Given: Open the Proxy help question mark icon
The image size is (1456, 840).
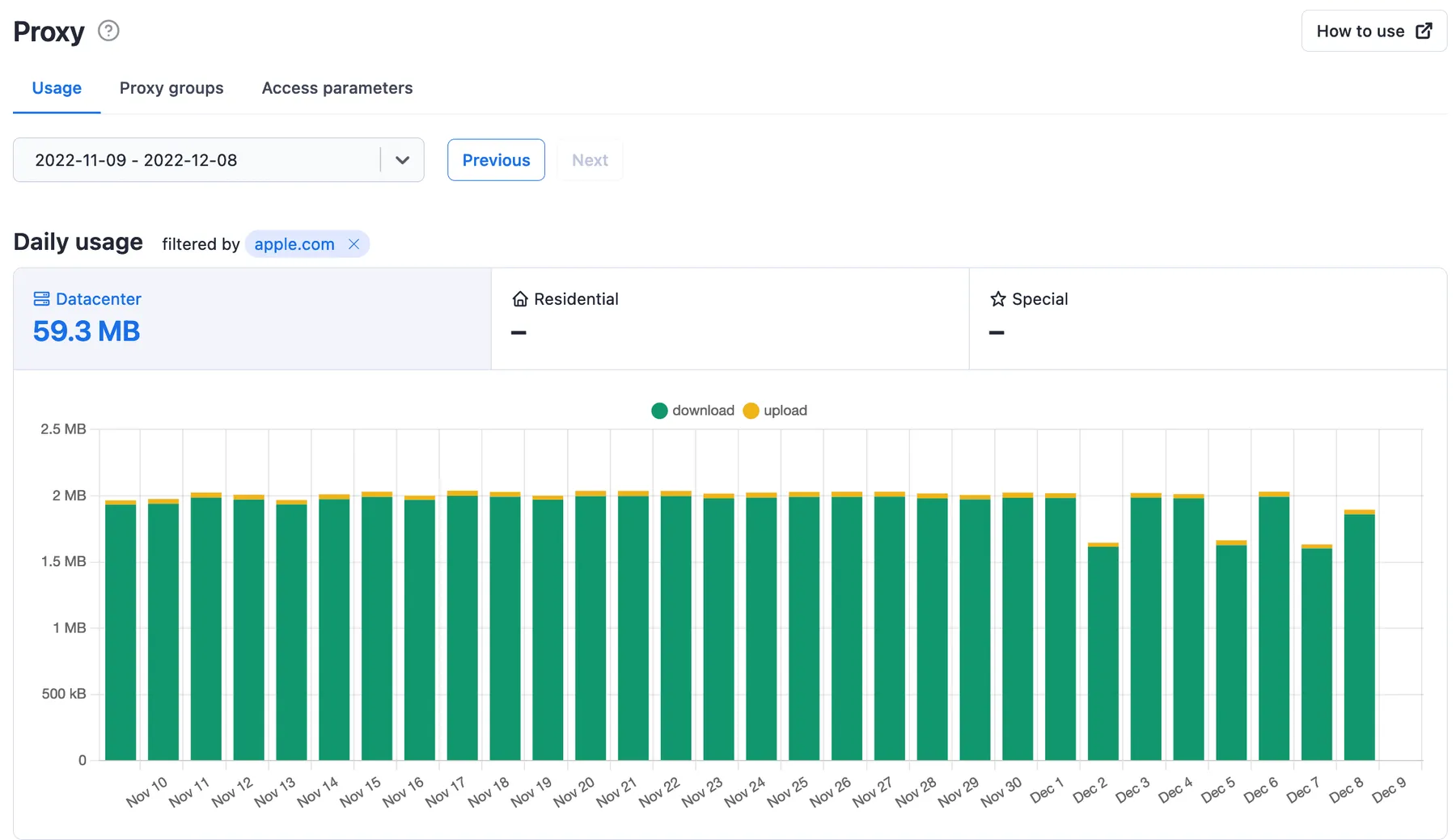Looking at the screenshot, I should click(x=108, y=31).
